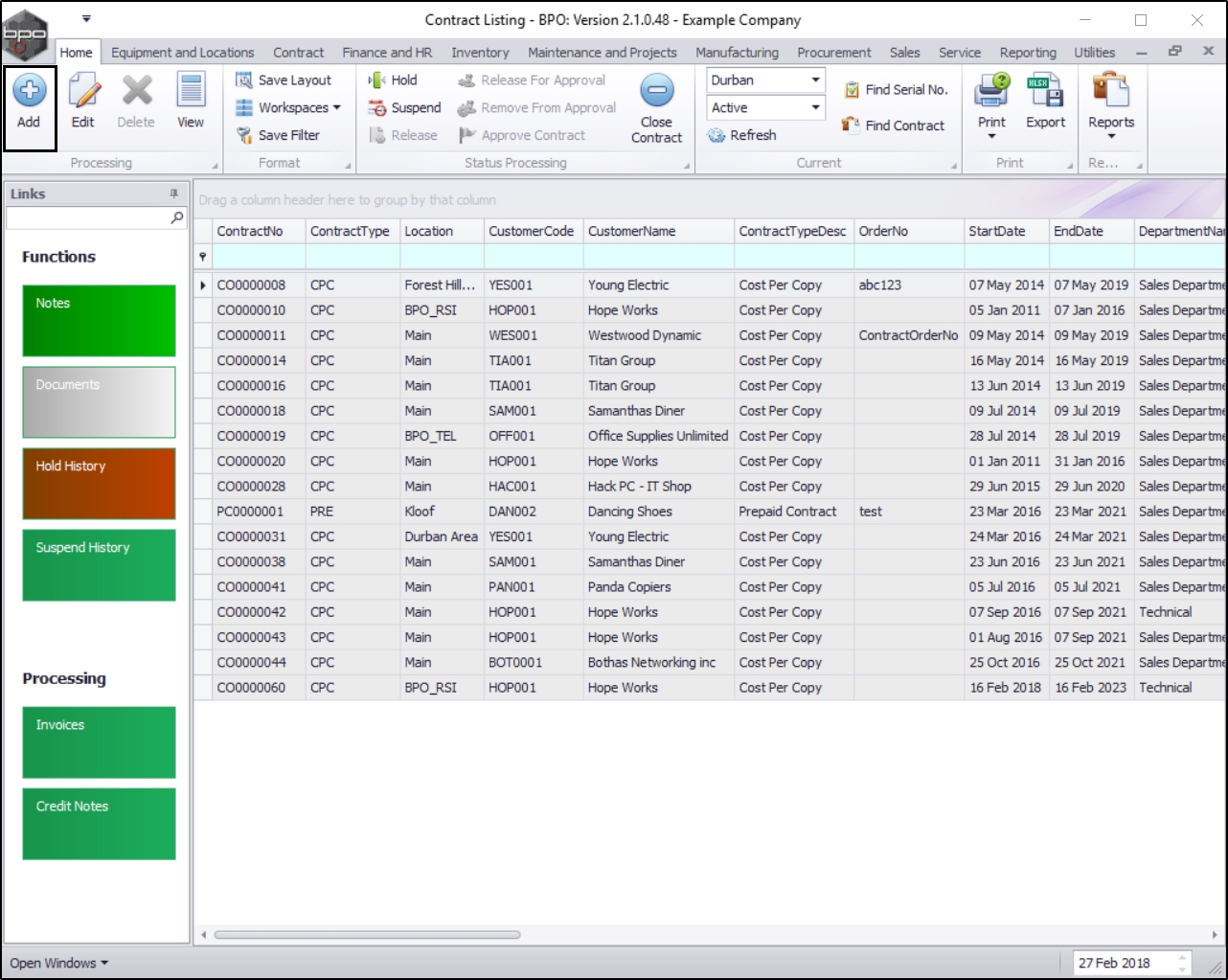Click the Office Supplies Unlimited cell

(659, 436)
